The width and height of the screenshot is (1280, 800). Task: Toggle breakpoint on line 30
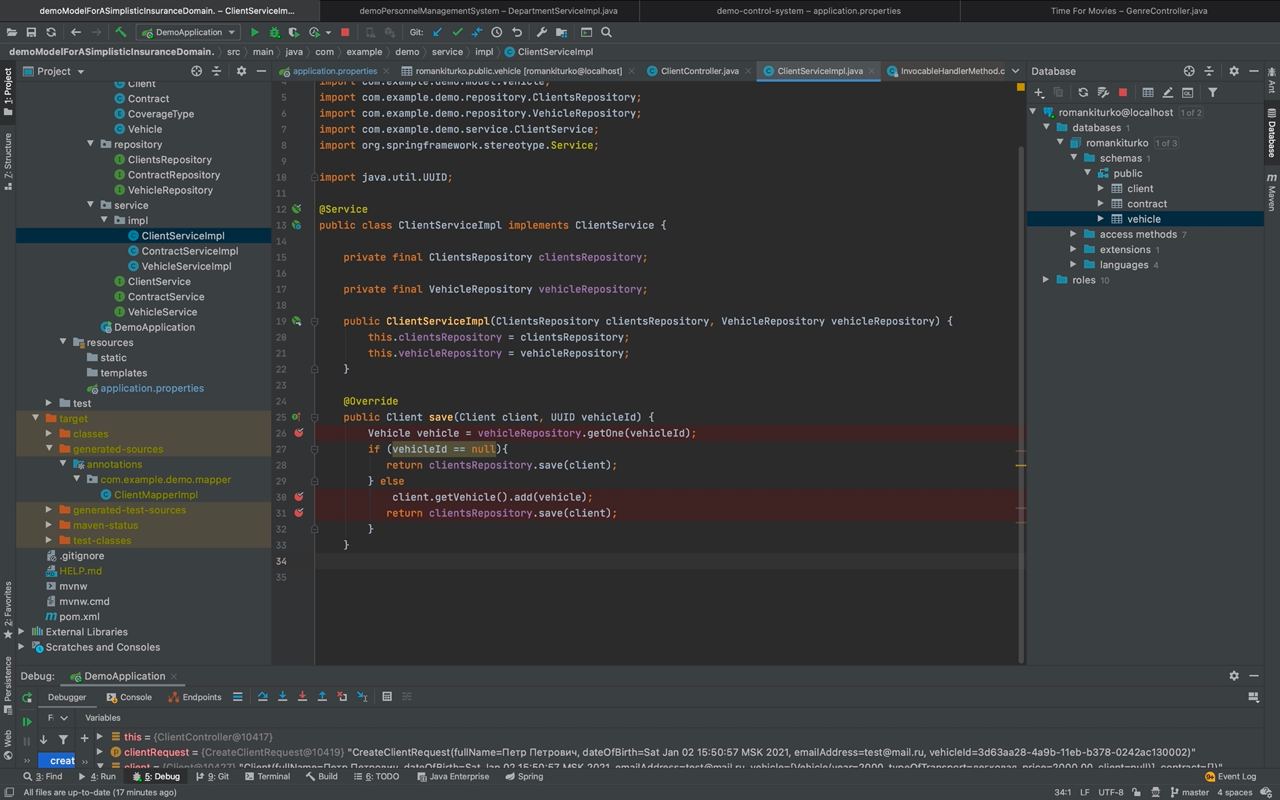pyautogui.click(x=298, y=497)
